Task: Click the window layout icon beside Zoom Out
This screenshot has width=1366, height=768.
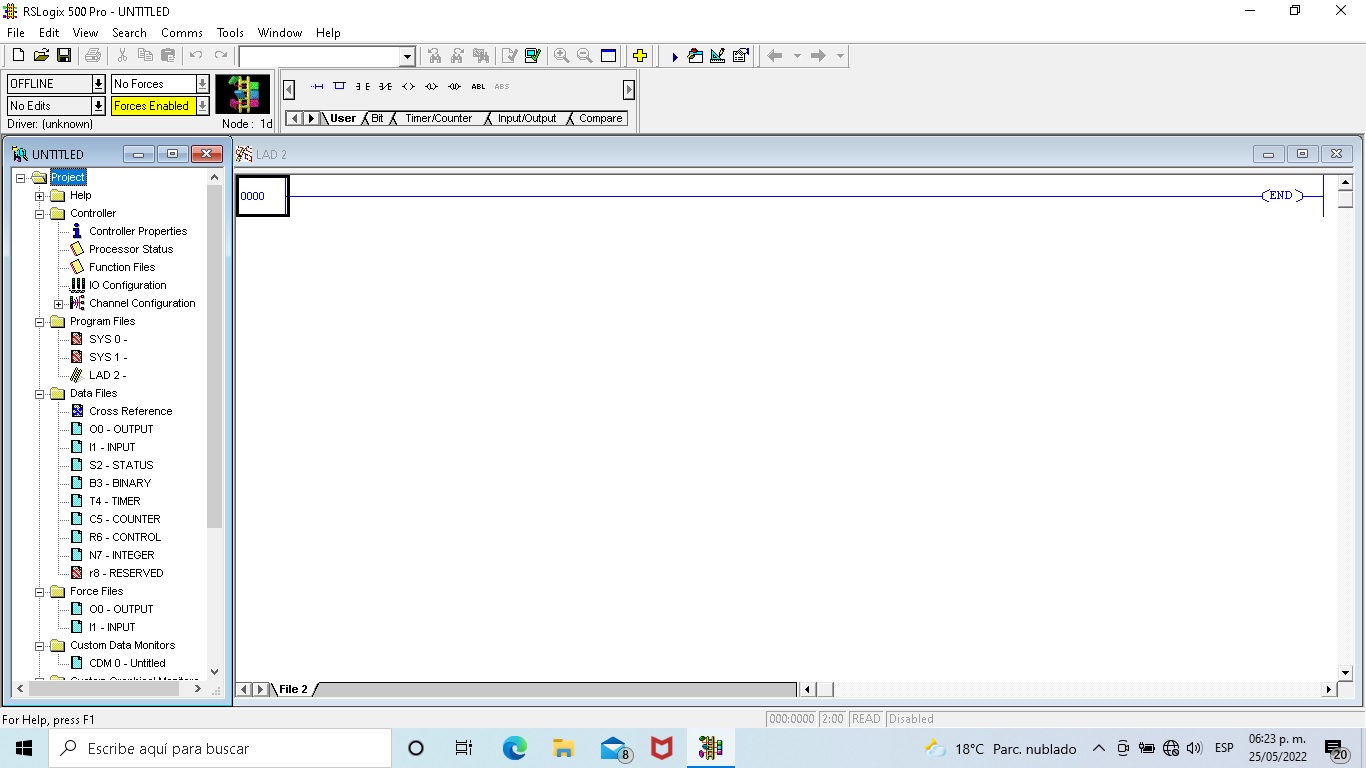Action: click(608, 56)
